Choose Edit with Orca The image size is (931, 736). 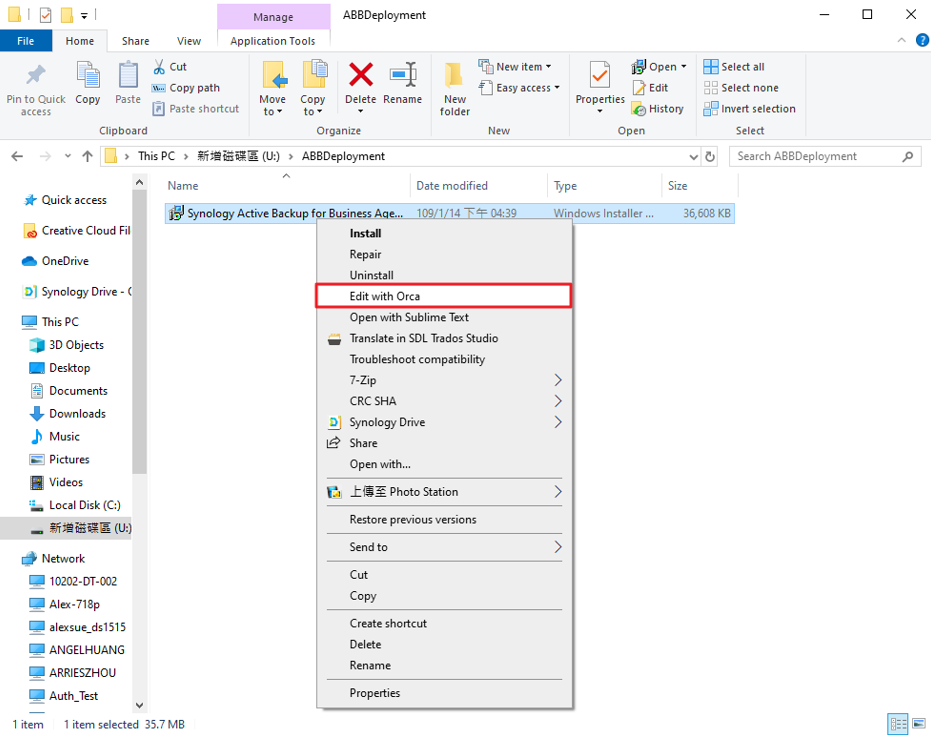point(444,296)
